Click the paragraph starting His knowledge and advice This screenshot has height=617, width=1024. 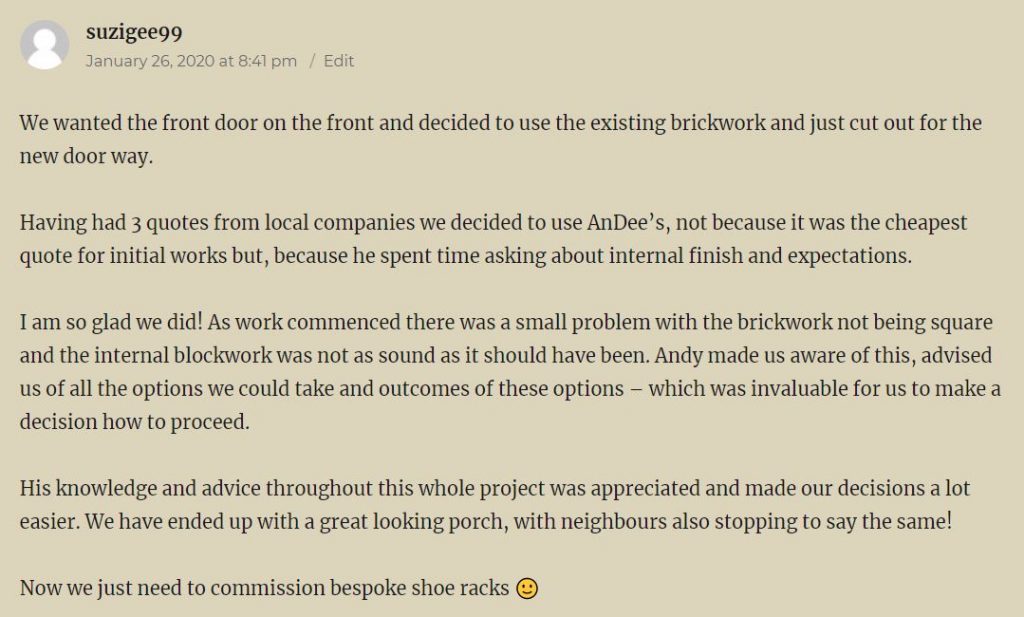click(x=495, y=505)
